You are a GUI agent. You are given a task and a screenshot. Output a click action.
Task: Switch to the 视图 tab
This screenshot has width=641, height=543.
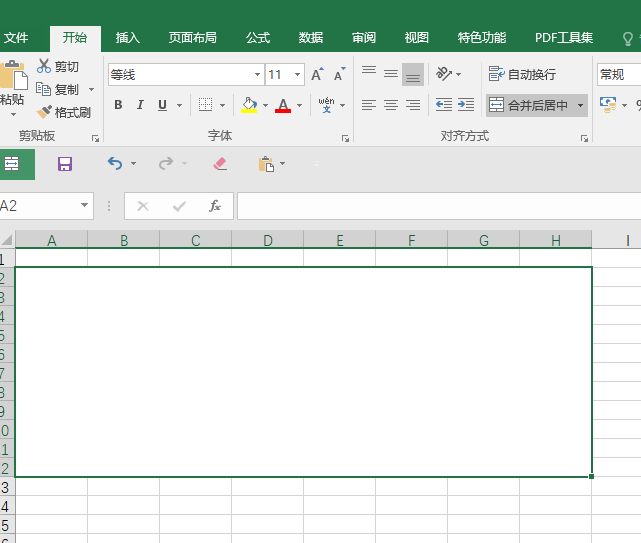click(x=417, y=38)
